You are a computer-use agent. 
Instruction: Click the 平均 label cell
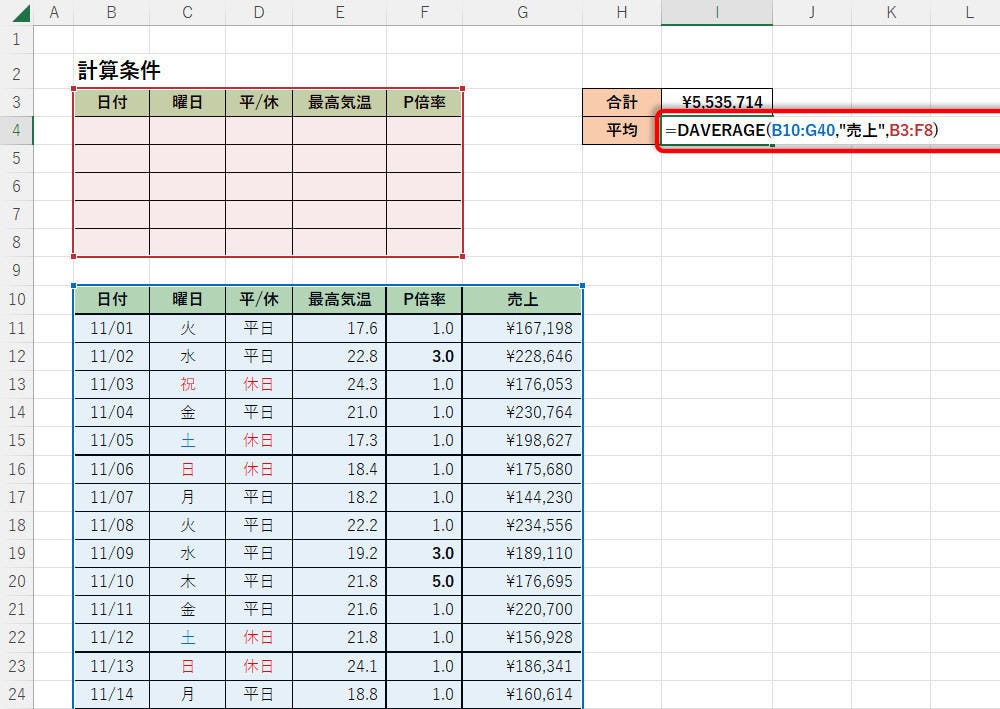pos(621,131)
